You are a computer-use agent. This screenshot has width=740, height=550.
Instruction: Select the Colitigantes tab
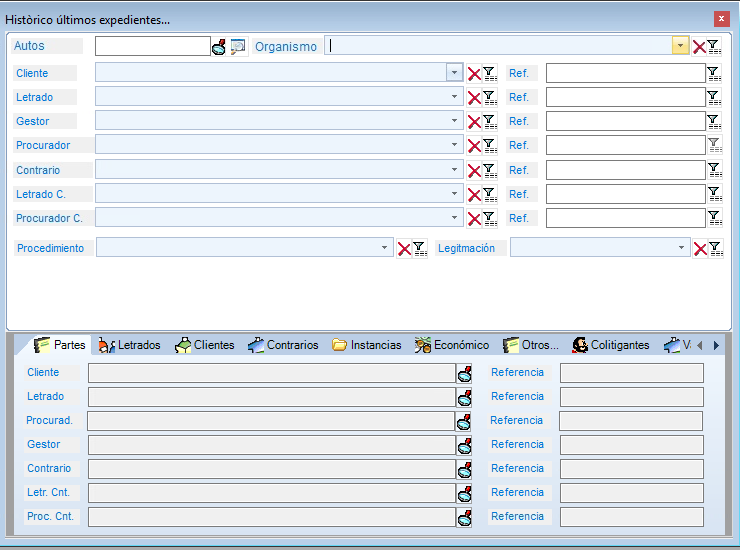(x=610, y=345)
